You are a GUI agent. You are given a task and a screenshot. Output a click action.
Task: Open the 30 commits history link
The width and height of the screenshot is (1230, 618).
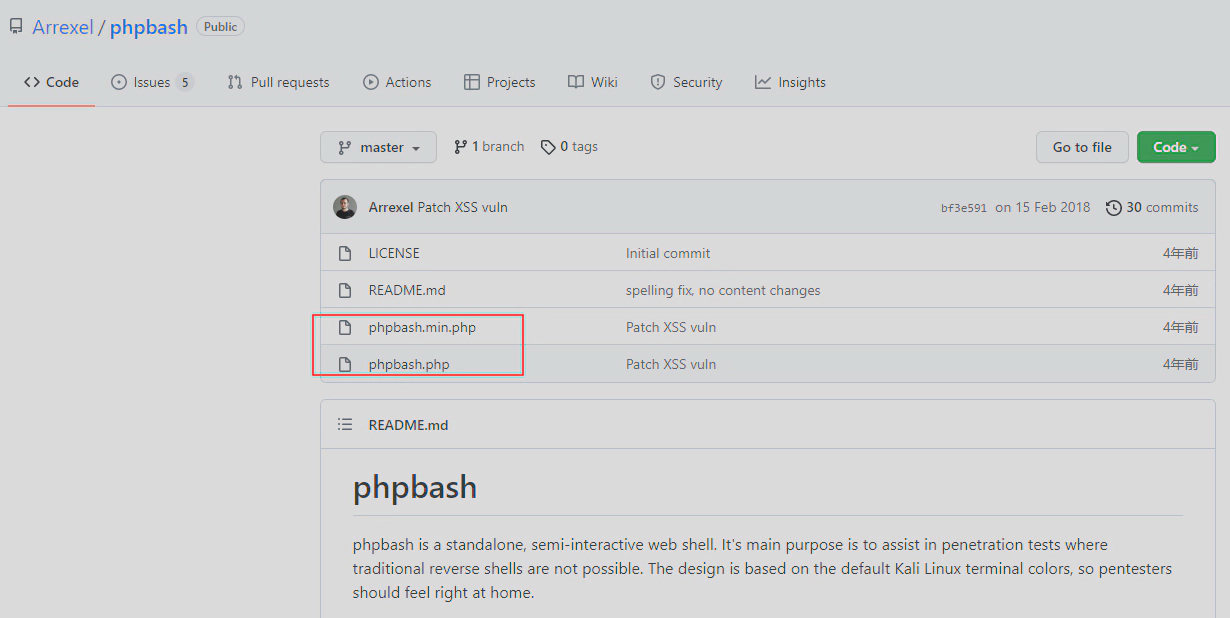[1161, 207]
